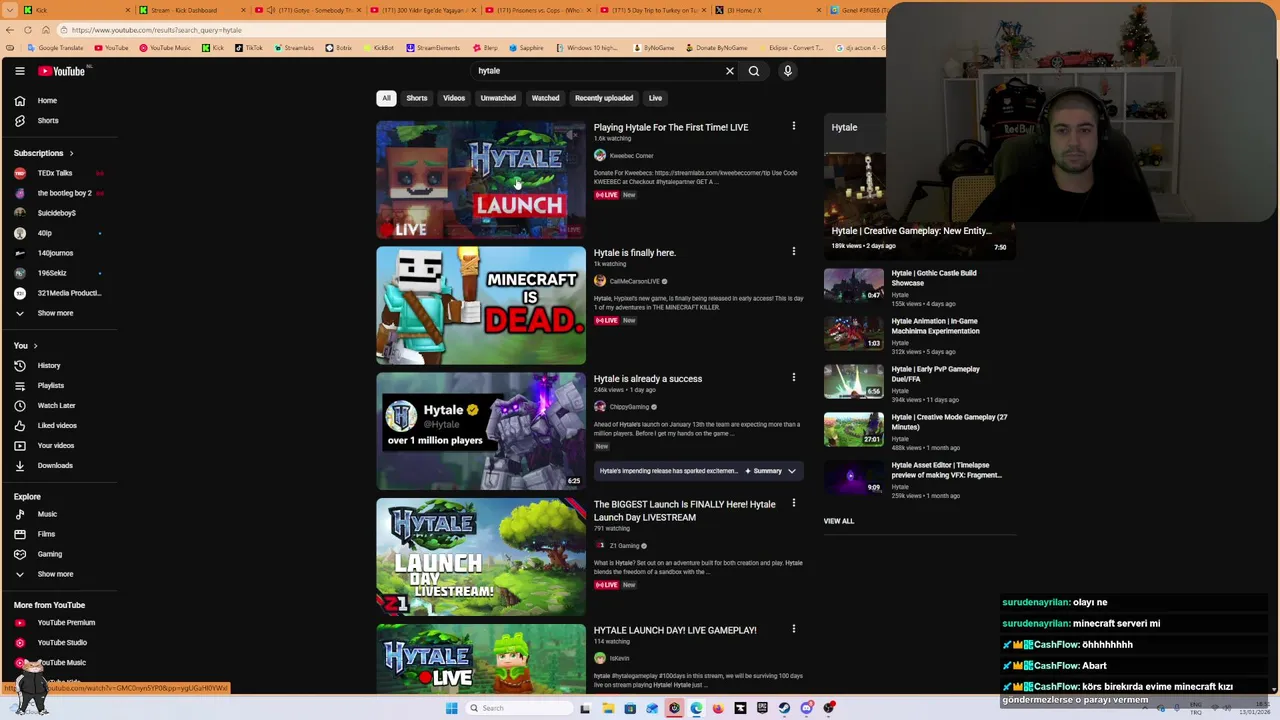Select Recently uploaded filter chip

[x=604, y=98]
